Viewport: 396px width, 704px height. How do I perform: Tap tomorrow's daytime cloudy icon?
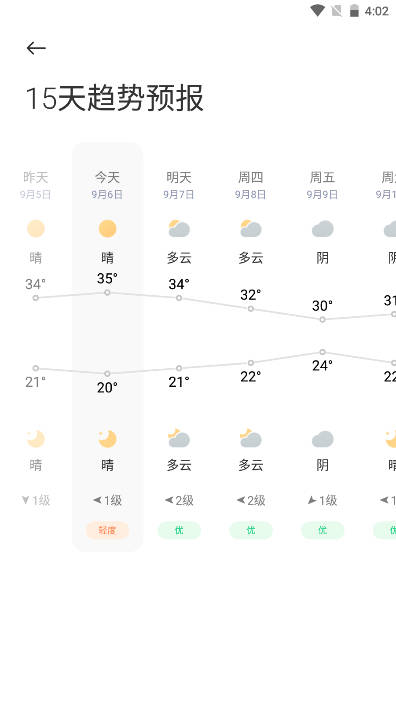[179, 229]
